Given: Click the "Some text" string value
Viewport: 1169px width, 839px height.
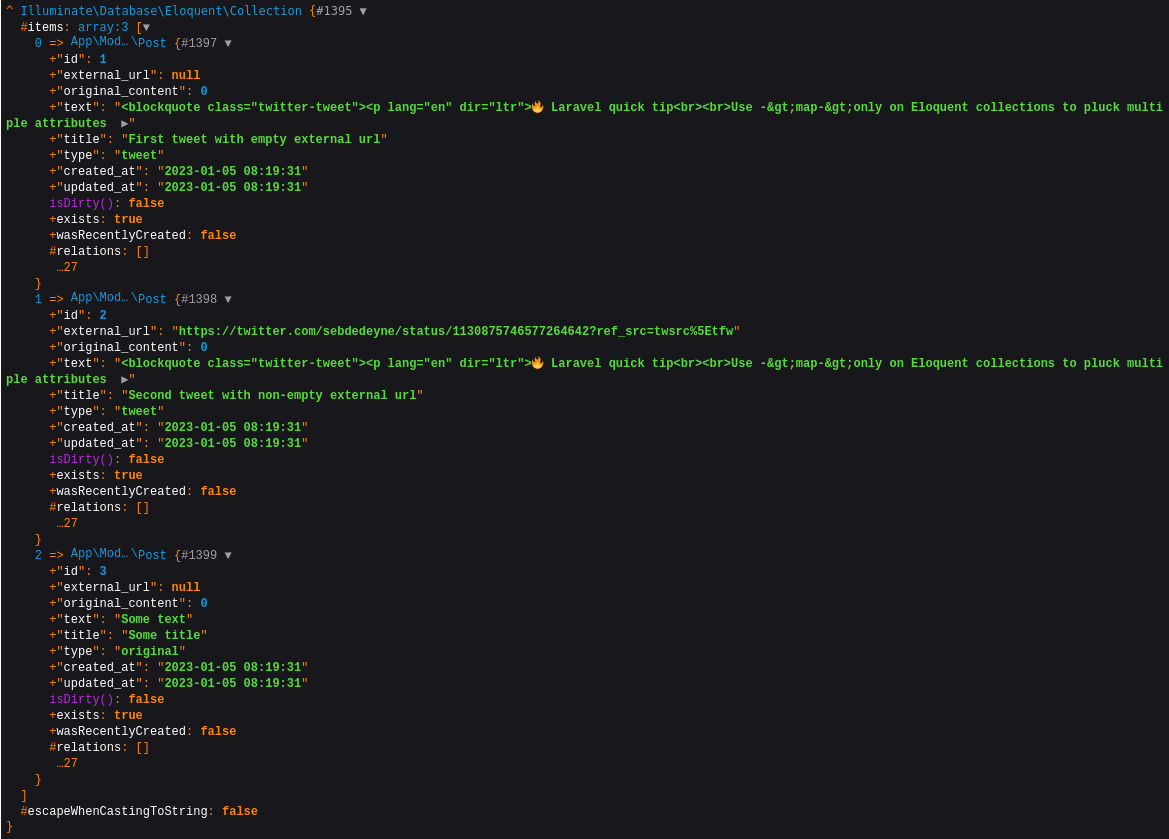Looking at the screenshot, I should (153, 620).
